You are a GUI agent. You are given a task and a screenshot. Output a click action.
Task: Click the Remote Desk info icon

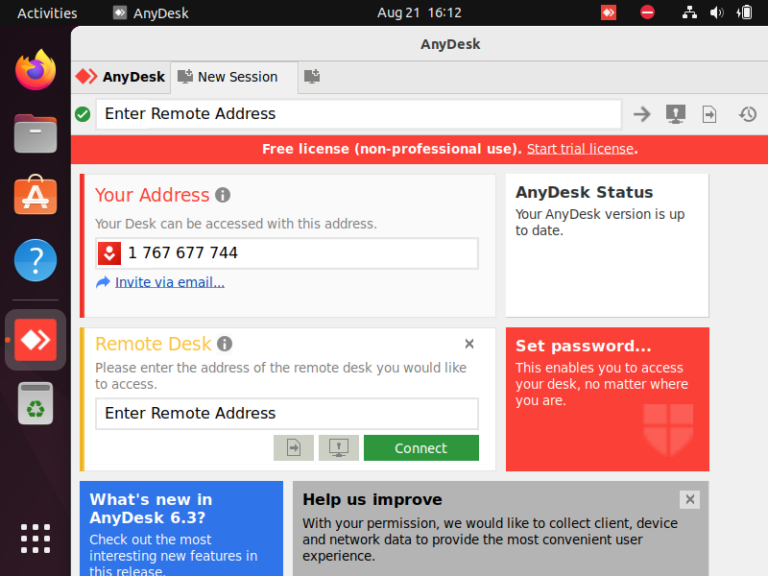pyautogui.click(x=224, y=344)
